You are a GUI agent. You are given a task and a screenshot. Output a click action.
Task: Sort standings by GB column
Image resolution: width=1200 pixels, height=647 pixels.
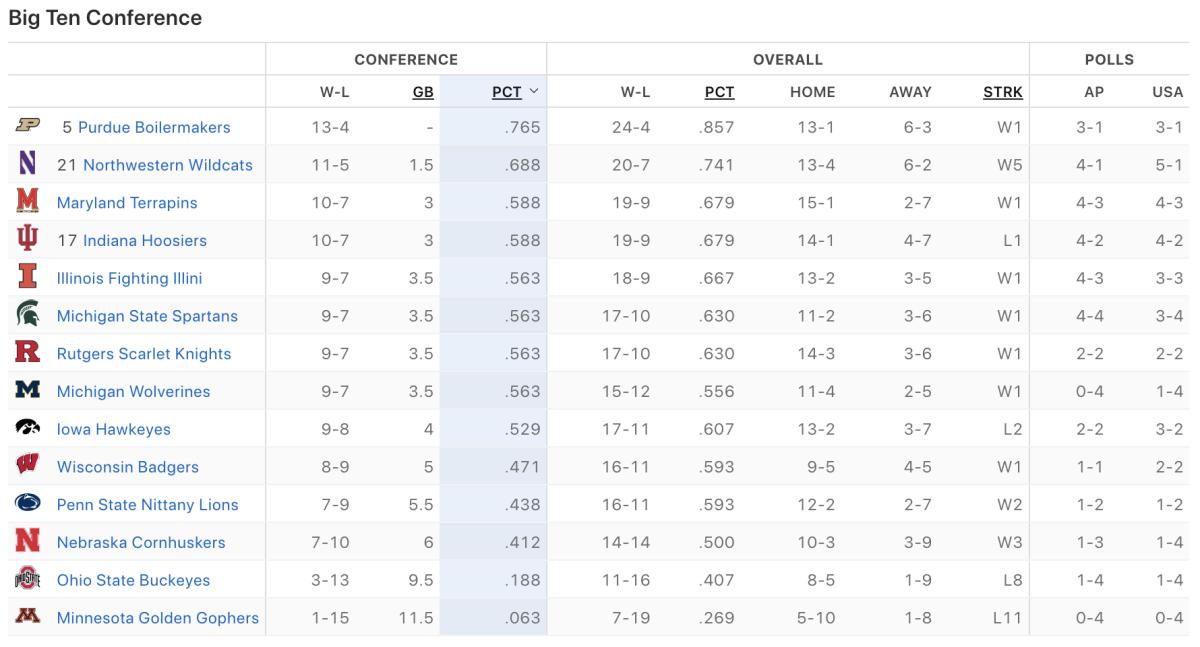[x=423, y=92]
